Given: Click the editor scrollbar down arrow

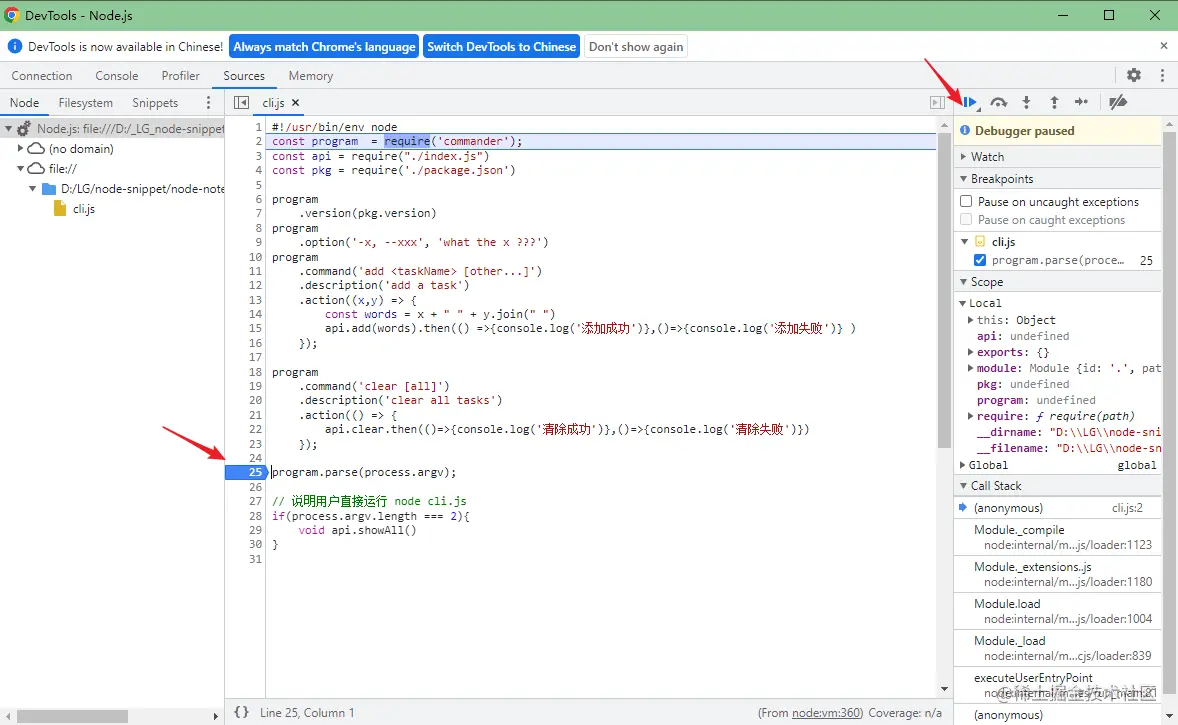Looking at the screenshot, I should (944, 690).
